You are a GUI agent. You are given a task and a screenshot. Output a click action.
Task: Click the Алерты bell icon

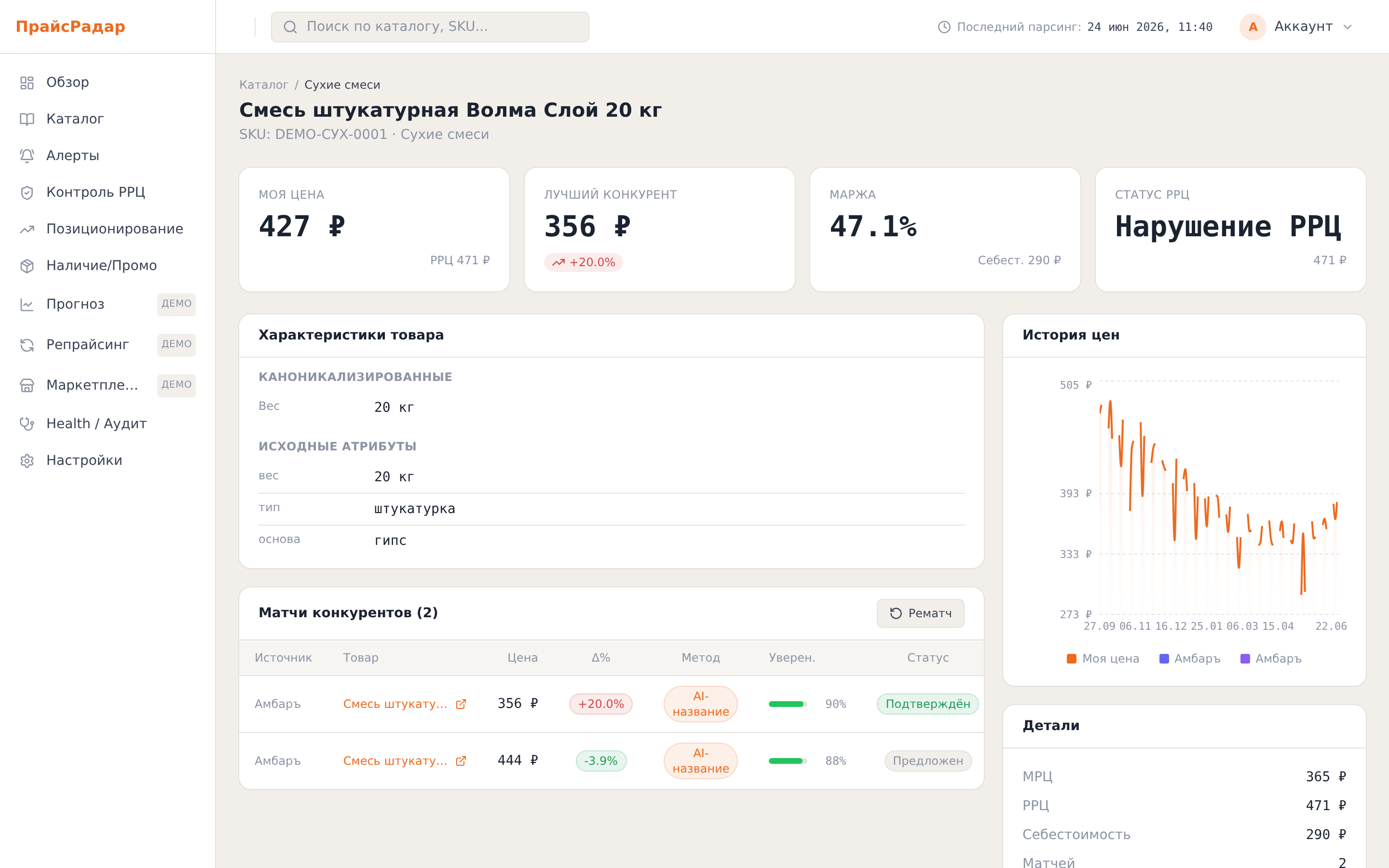pyautogui.click(x=27, y=156)
